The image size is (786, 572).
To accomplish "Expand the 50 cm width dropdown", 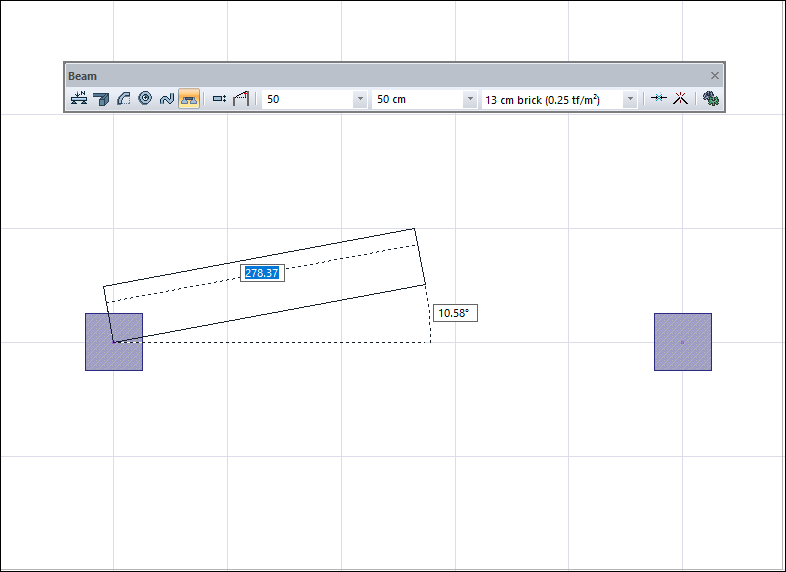I will point(470,100).
